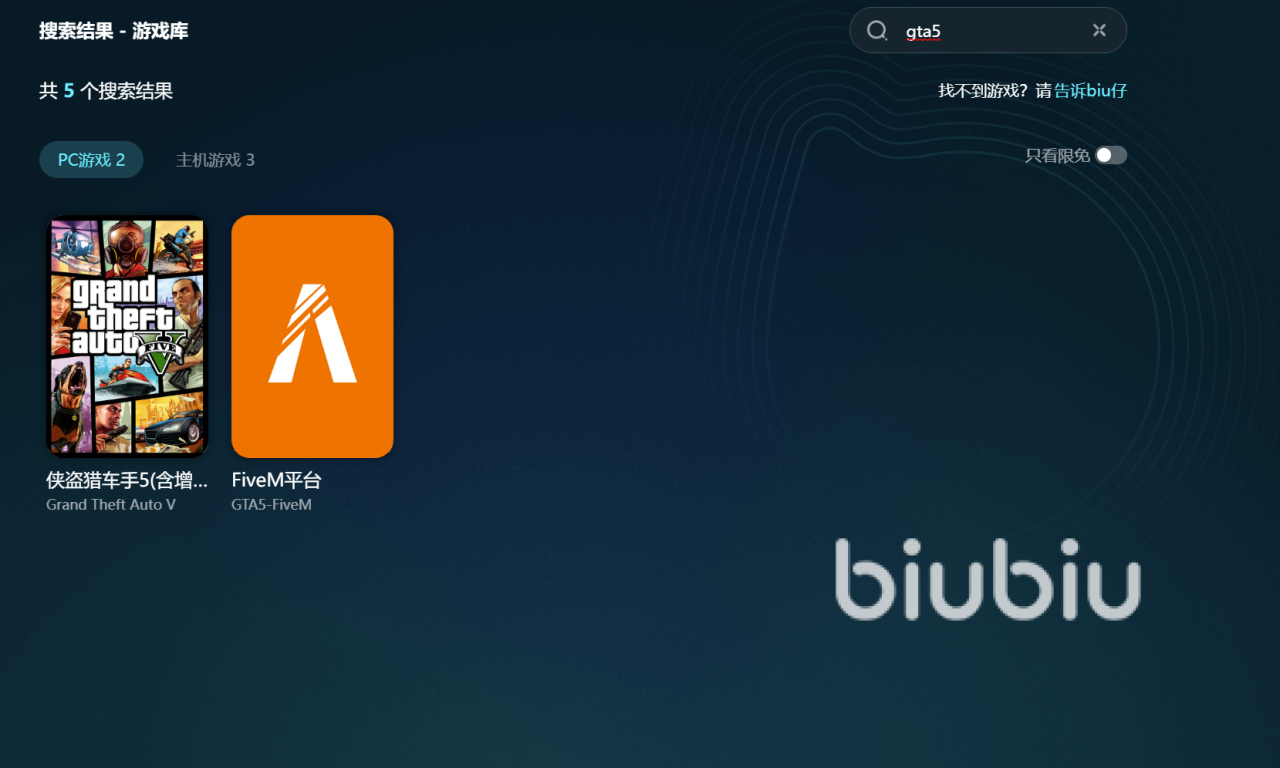The image size is (1280, 768).
Task: Focus the search box containing gta5
Action: coord(990,31)
